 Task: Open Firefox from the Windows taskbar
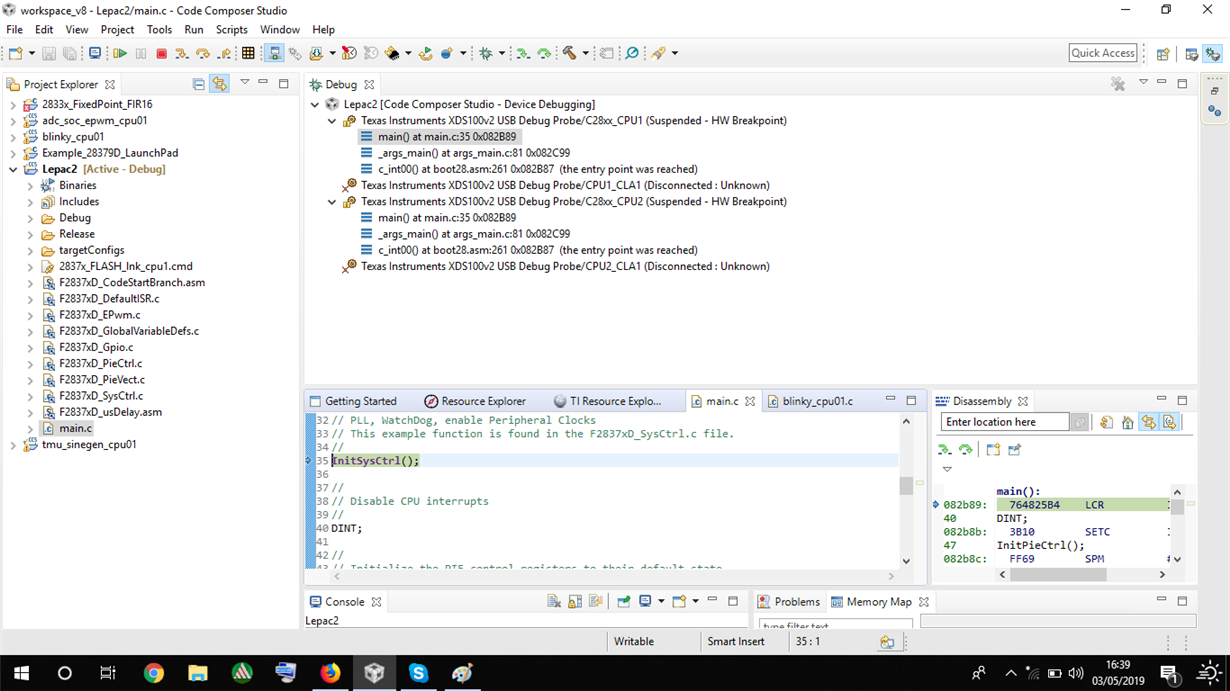click(330, 673)
